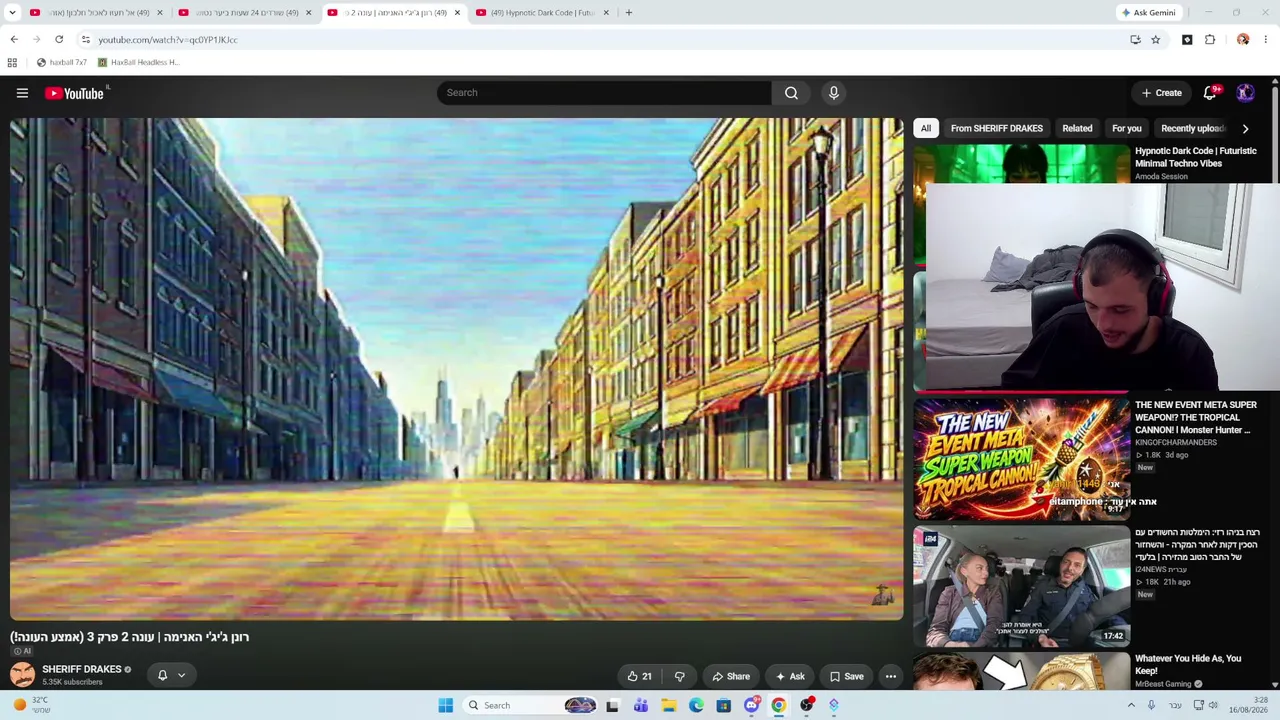Image resolution: width=1280 pixels, height=720 pixels.
Task: Launch Microsoft Edge from the taskbar
Action: pyautogui.click(x=696, y=705)
